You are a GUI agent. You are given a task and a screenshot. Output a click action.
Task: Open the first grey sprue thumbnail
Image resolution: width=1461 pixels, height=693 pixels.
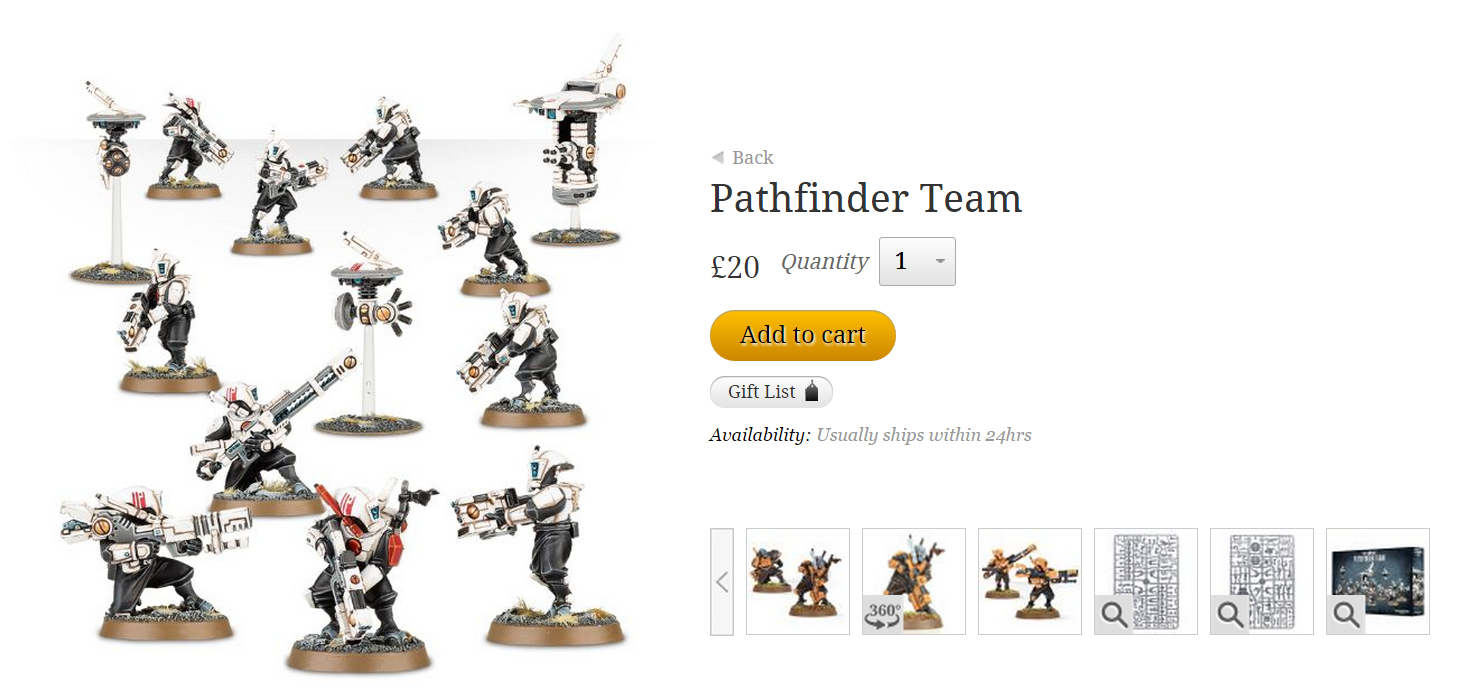coord(1146,581)
